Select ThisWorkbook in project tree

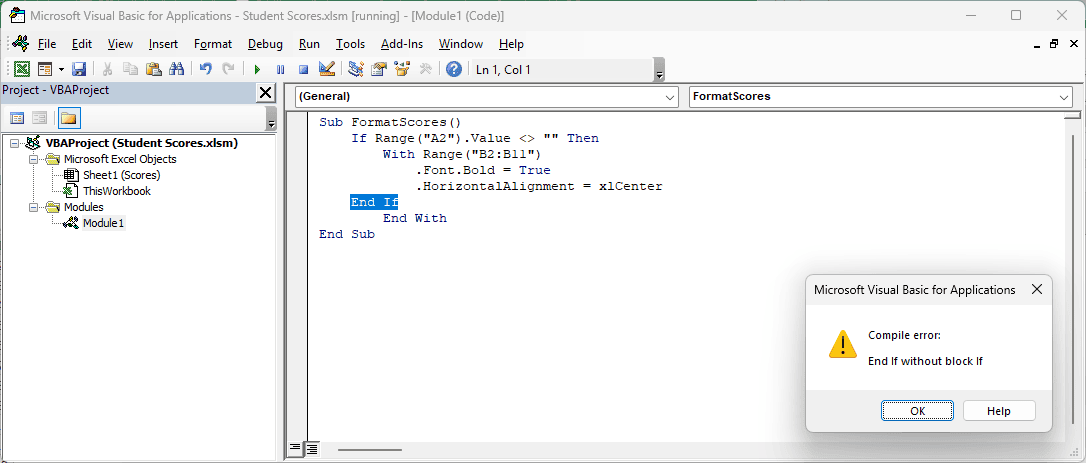[x=117, y=191]
